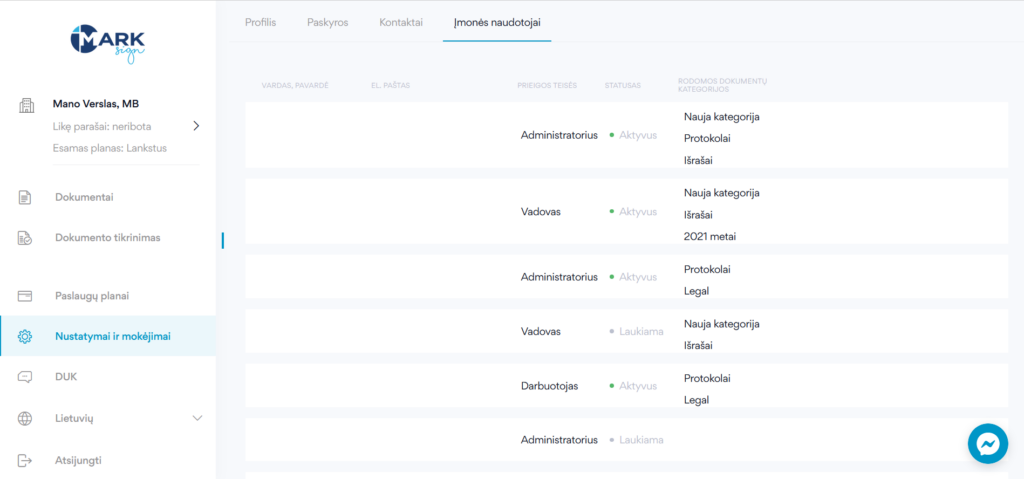Open the Messenger chat widget
Image resolution: width=1024 pixels, height=479 pixels.
[x=987, y=443]
